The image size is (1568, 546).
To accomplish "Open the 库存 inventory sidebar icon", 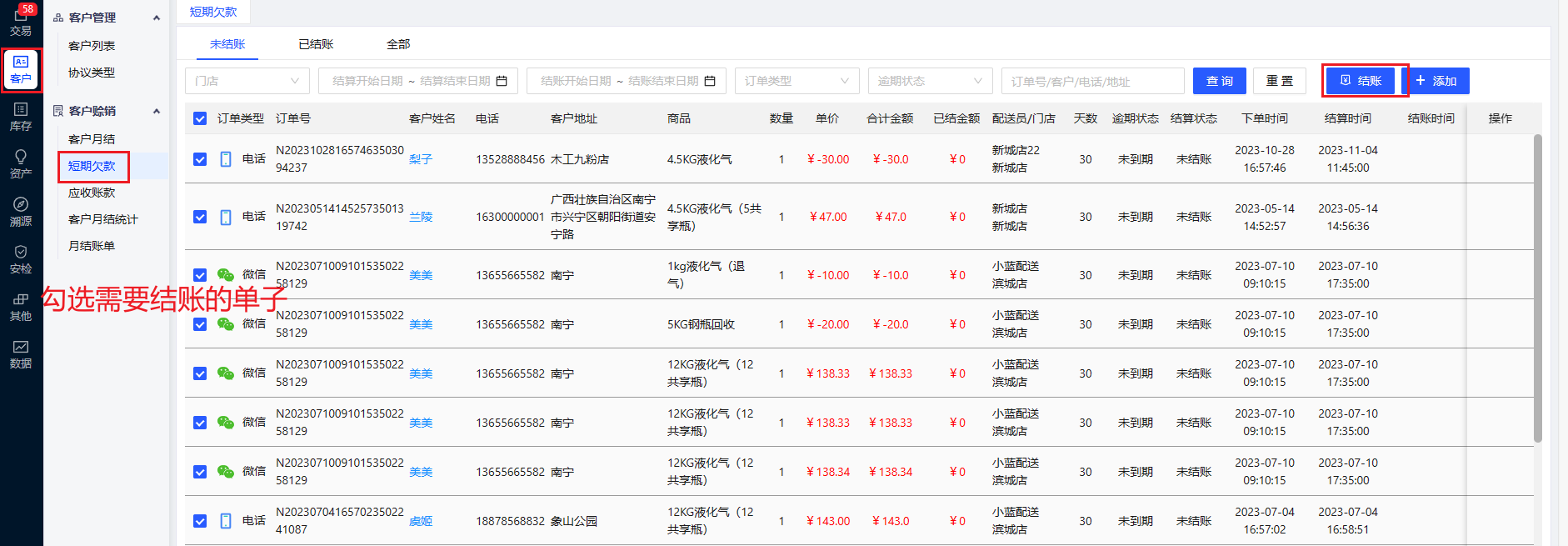I will click(21, 118).
